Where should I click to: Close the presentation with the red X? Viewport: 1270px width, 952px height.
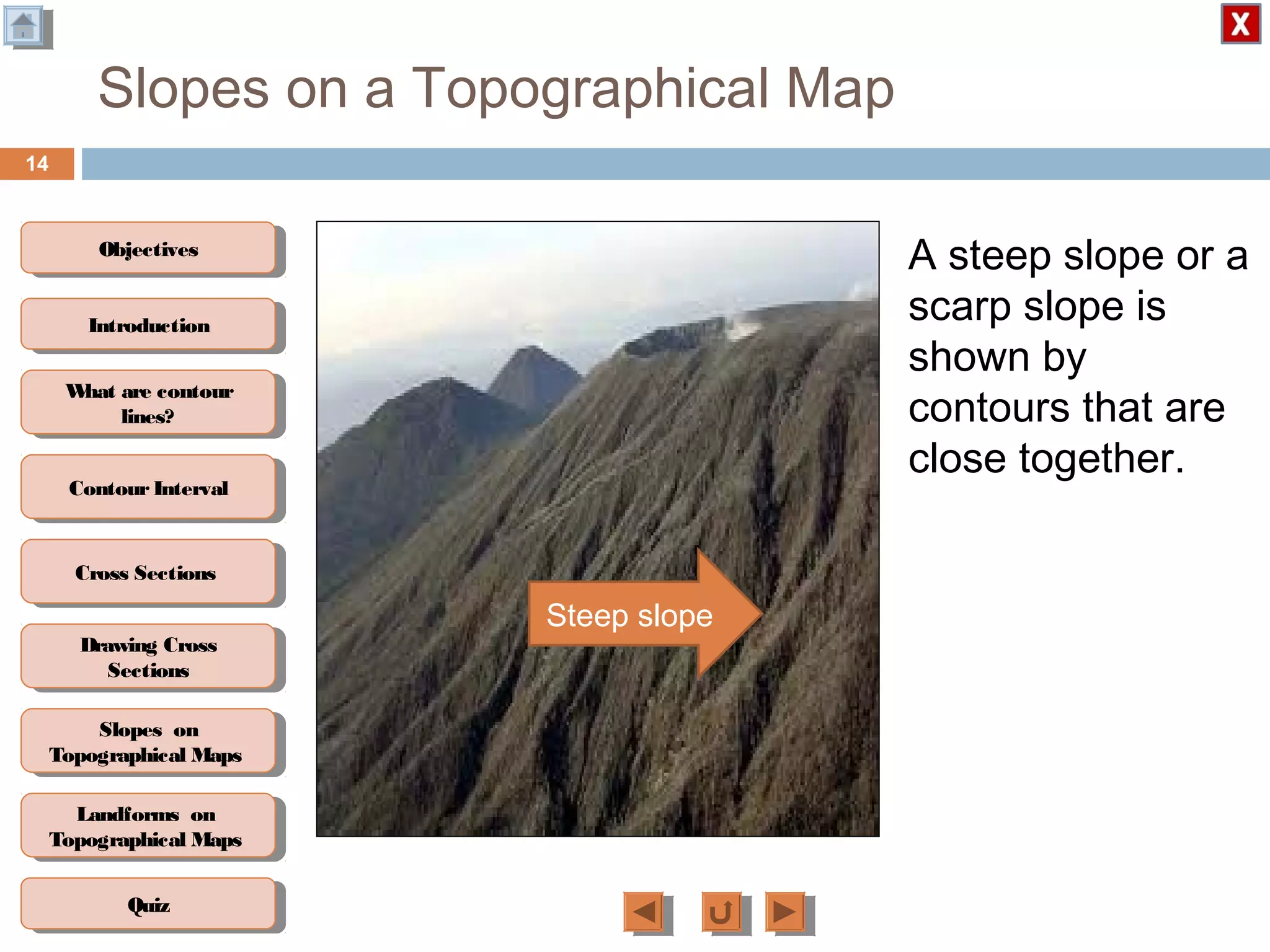click(x=1240, y=25)
